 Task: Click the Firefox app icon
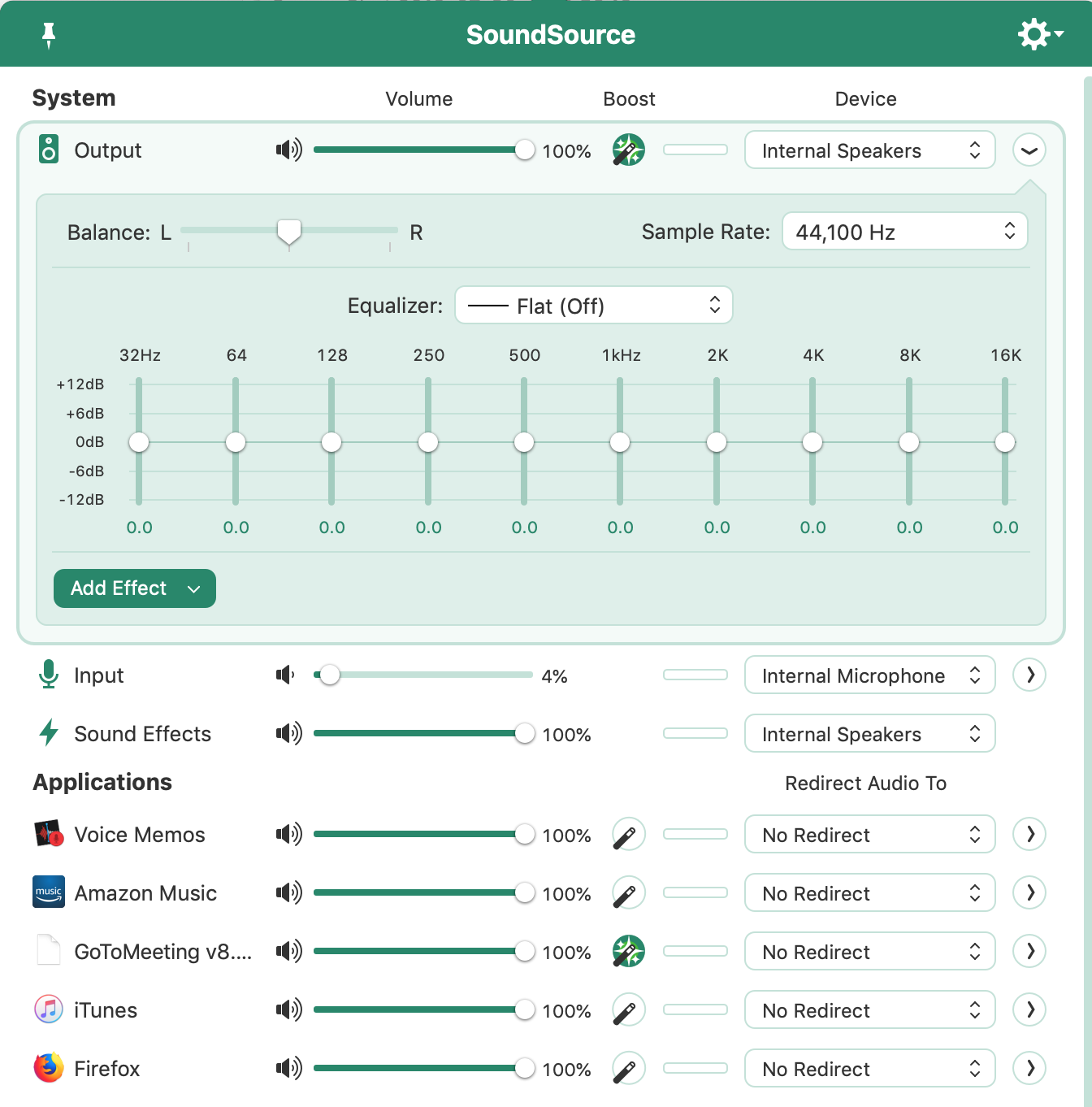point(49,1068)
